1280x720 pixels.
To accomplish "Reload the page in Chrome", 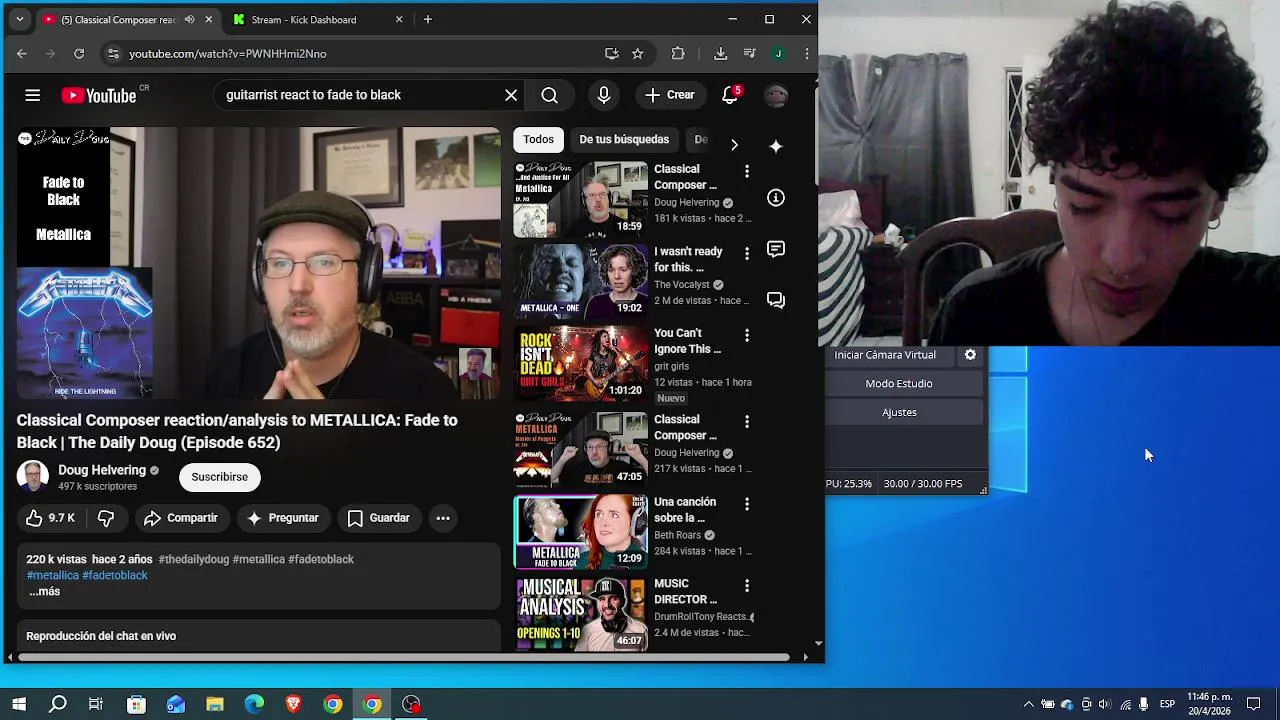I will [79, 54].
